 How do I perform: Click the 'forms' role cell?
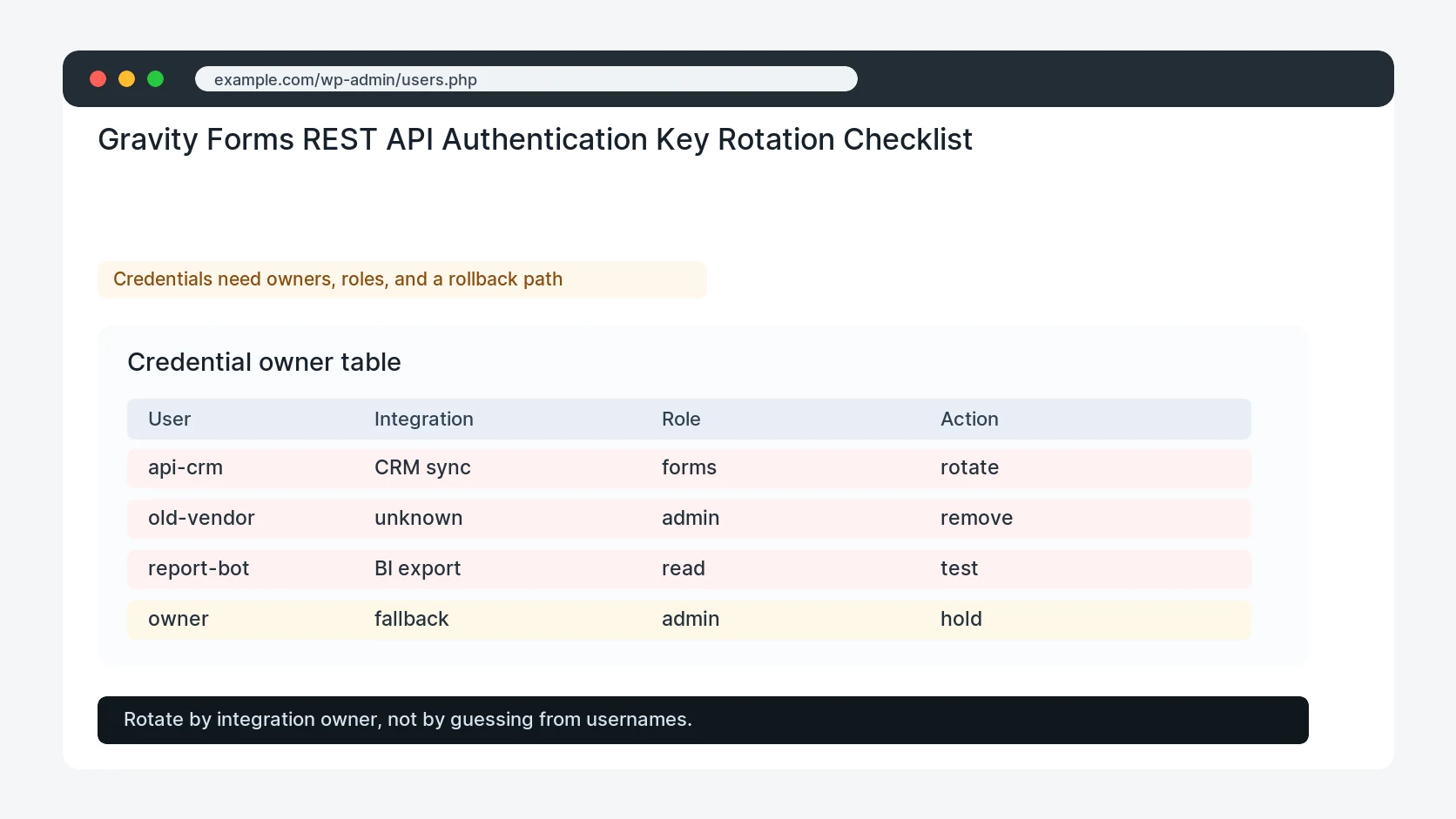(x=689, y=468)
